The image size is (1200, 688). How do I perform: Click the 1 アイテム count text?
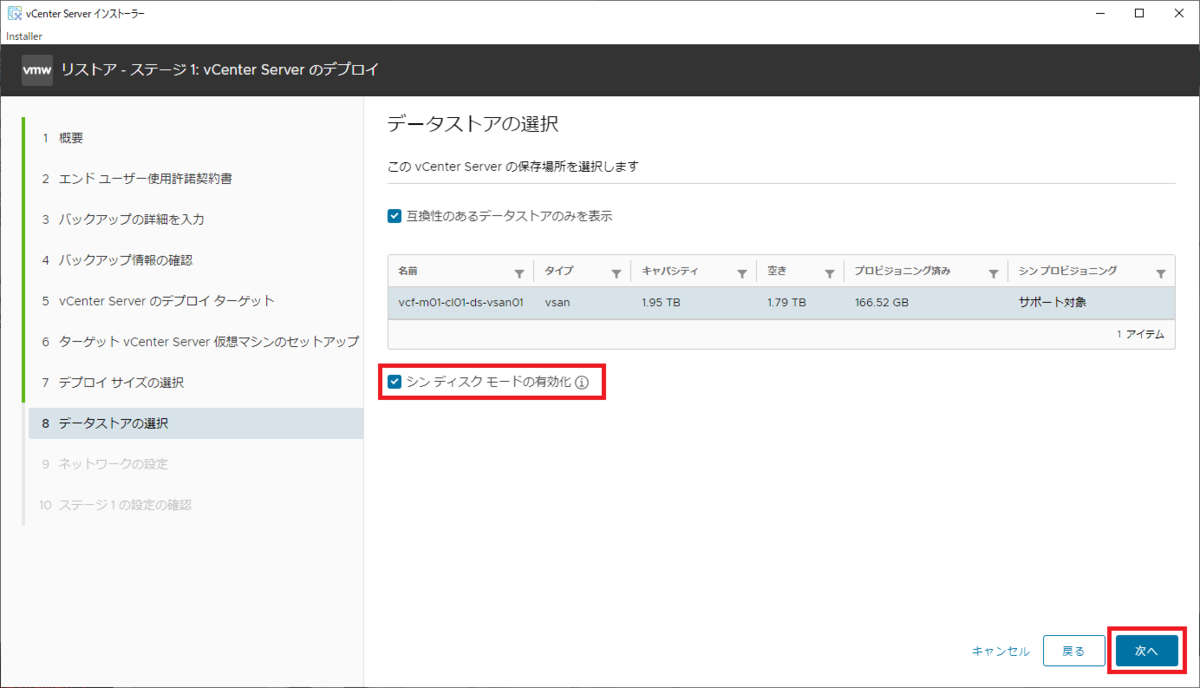point(1140,335)
